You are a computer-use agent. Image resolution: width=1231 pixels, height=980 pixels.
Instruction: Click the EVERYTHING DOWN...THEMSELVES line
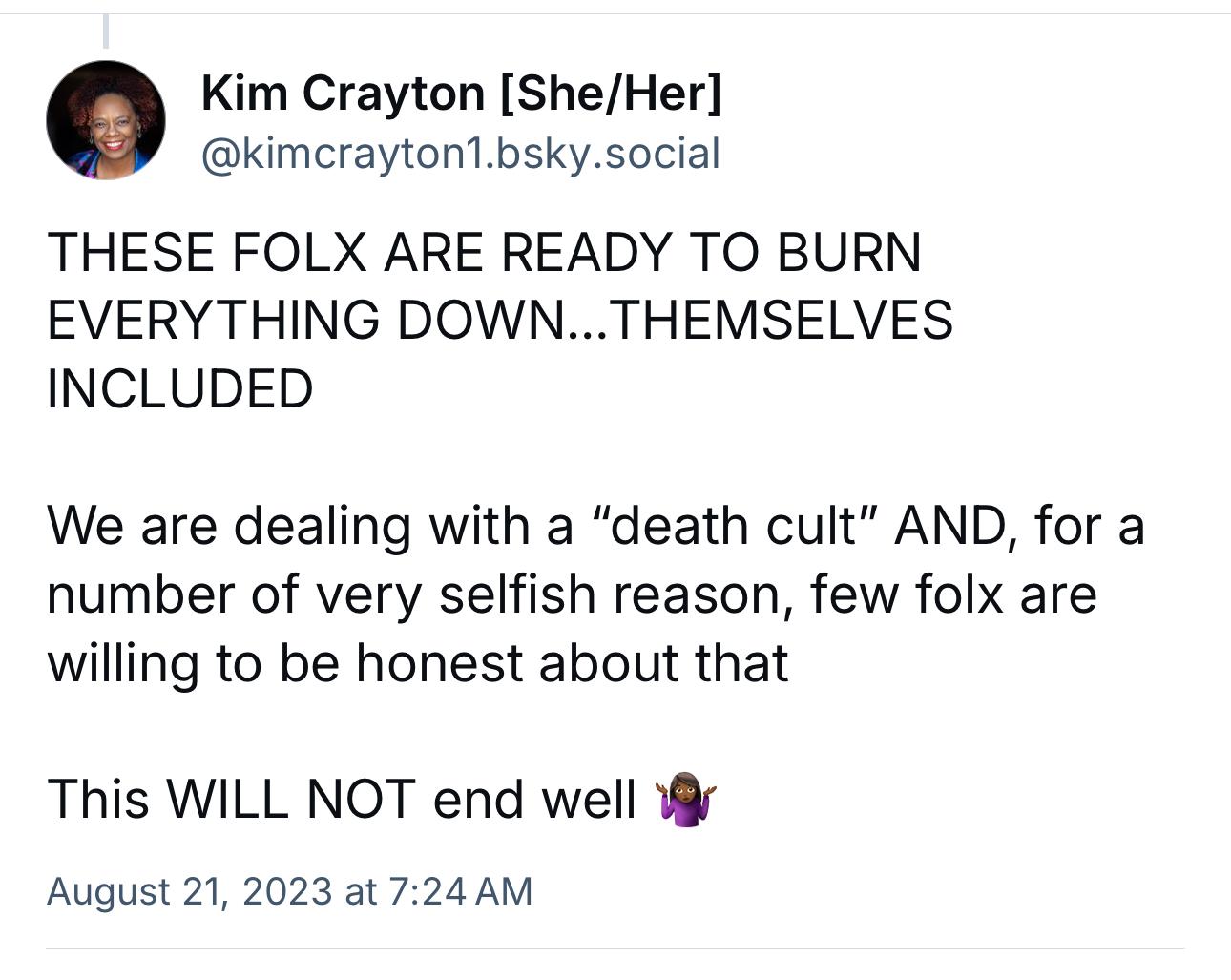[499, 320]
